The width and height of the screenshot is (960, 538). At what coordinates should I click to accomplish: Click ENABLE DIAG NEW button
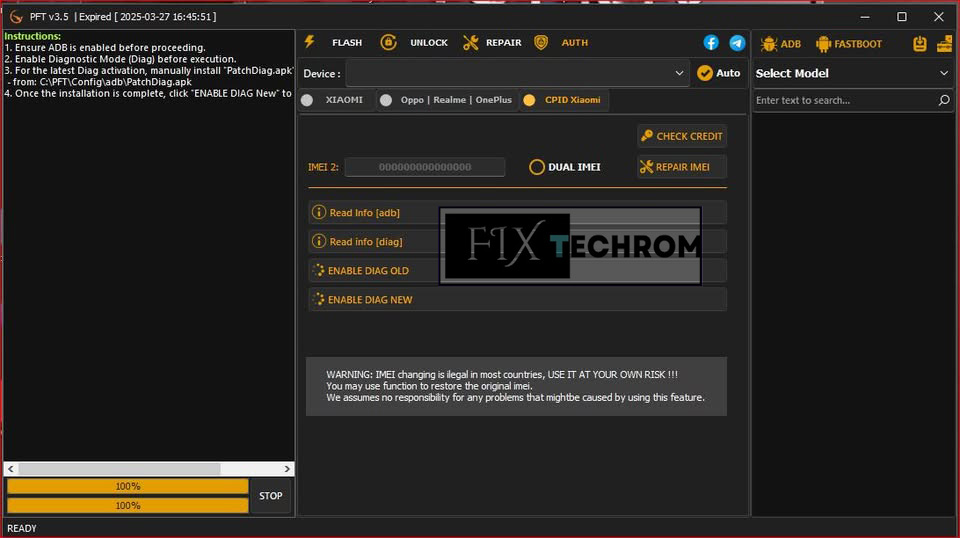(x=517, y=299)
